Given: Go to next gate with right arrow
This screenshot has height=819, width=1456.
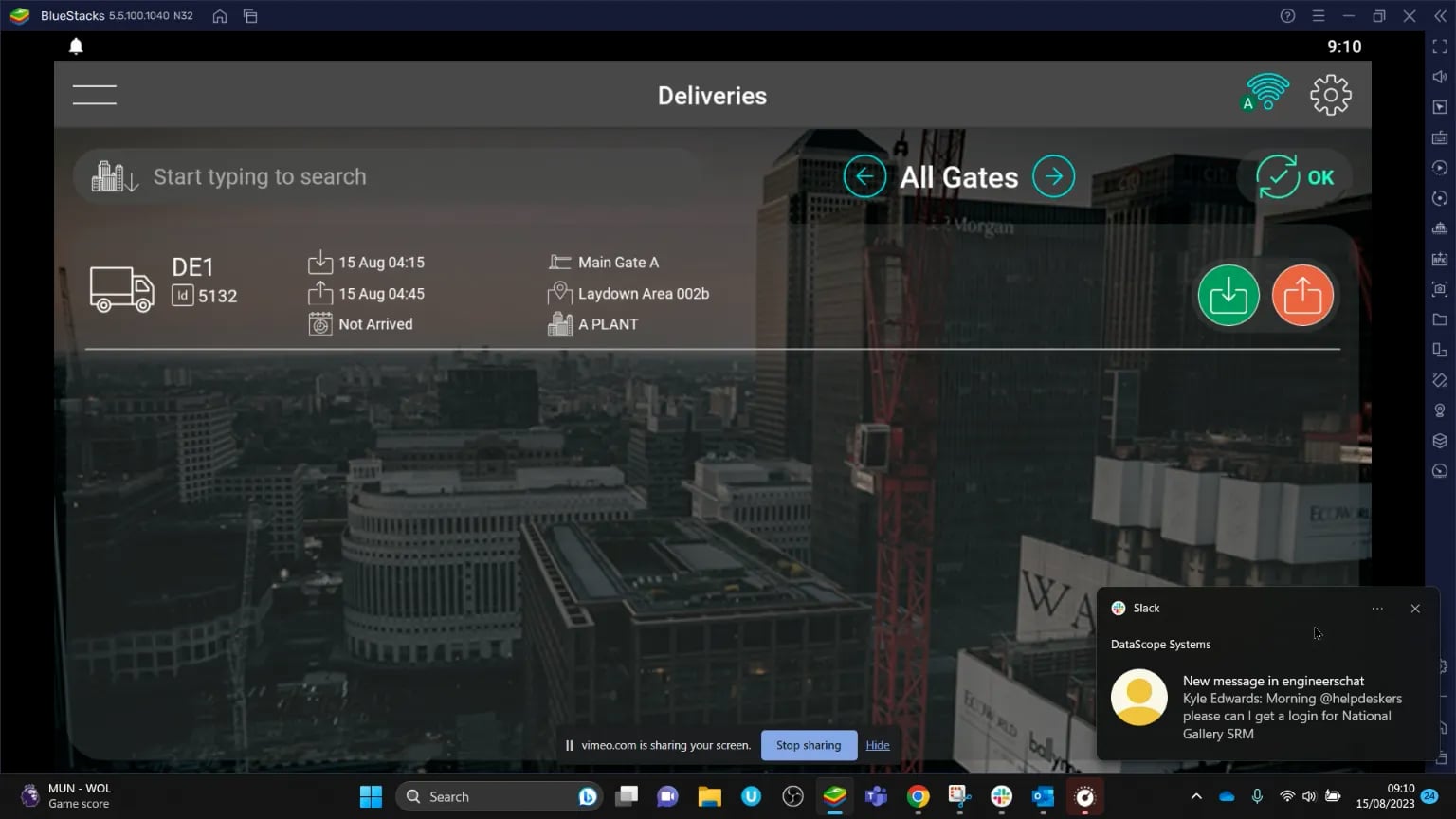Looking at the screenshot, I should [x=1054, y=176].
